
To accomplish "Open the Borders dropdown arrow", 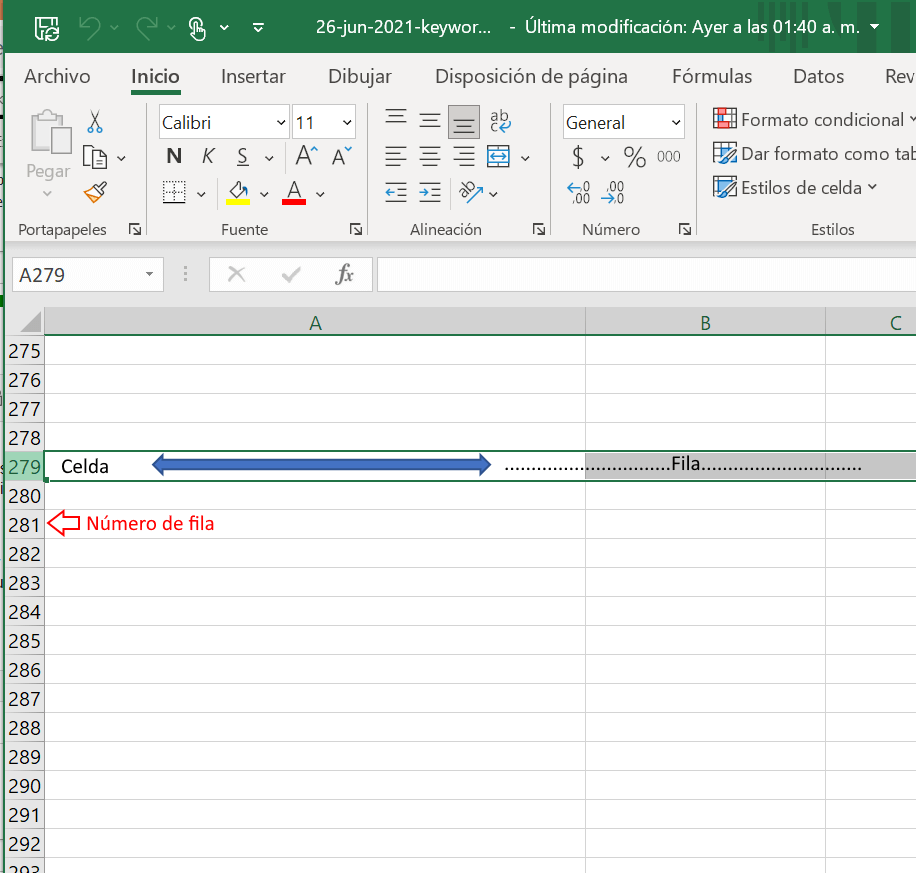I will (x=201, y=194).
